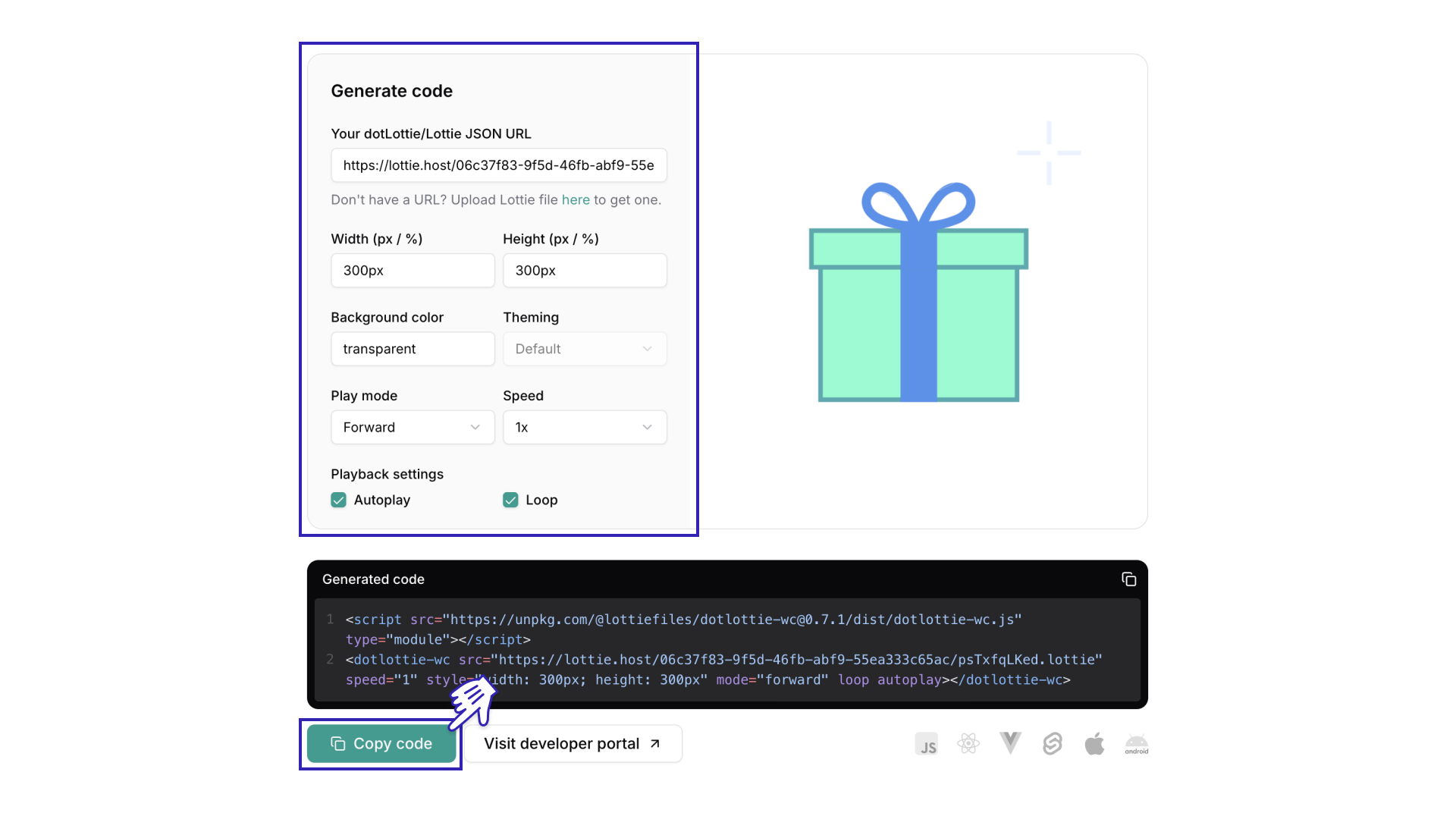Select the Vue platform icon

point(1010,743)
